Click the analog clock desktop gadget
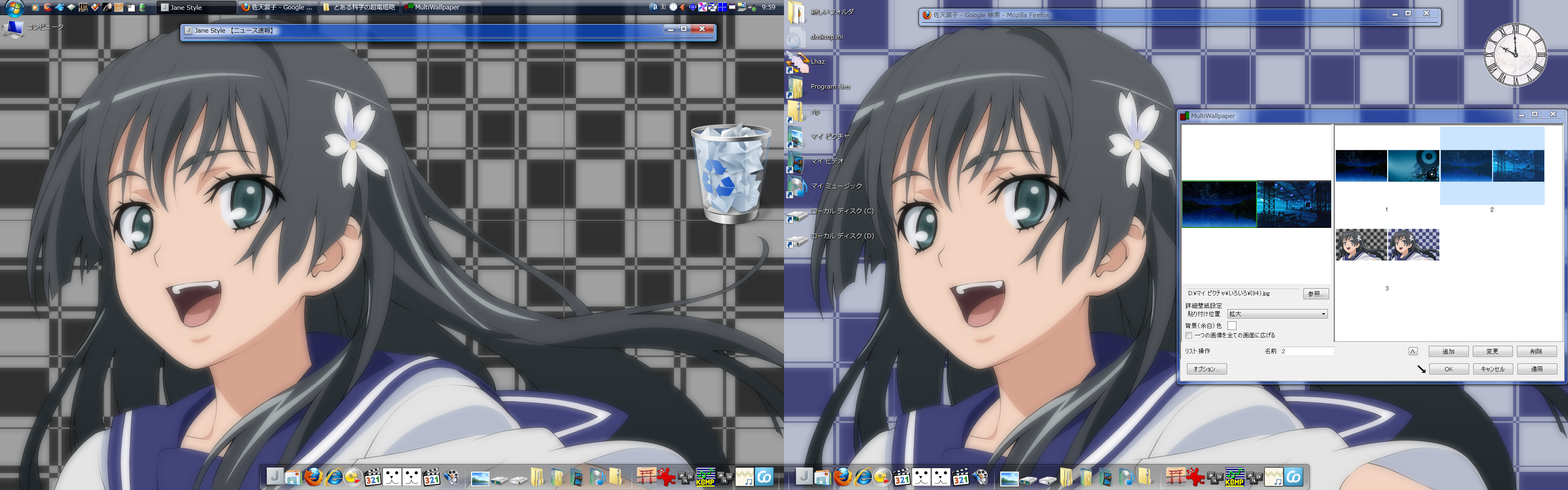Image resolution: width=1568 pixels, height=490 pixels. click(1515, 55)
